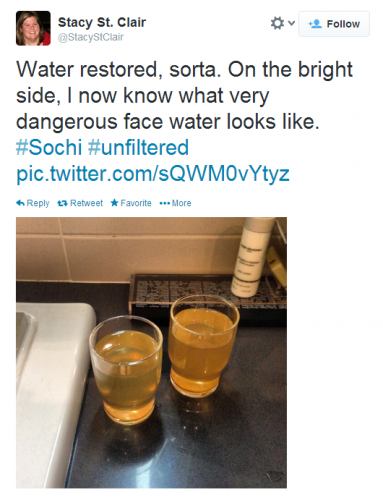Open the #unfiltered hashtag

pyautogui.click(x=138, y=148)
